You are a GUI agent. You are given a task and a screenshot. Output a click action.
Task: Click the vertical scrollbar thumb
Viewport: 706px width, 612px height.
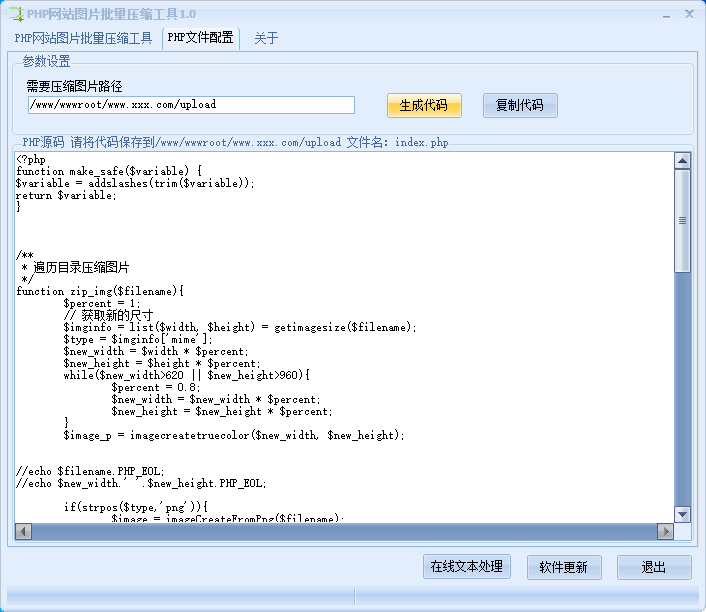[683, 221]
